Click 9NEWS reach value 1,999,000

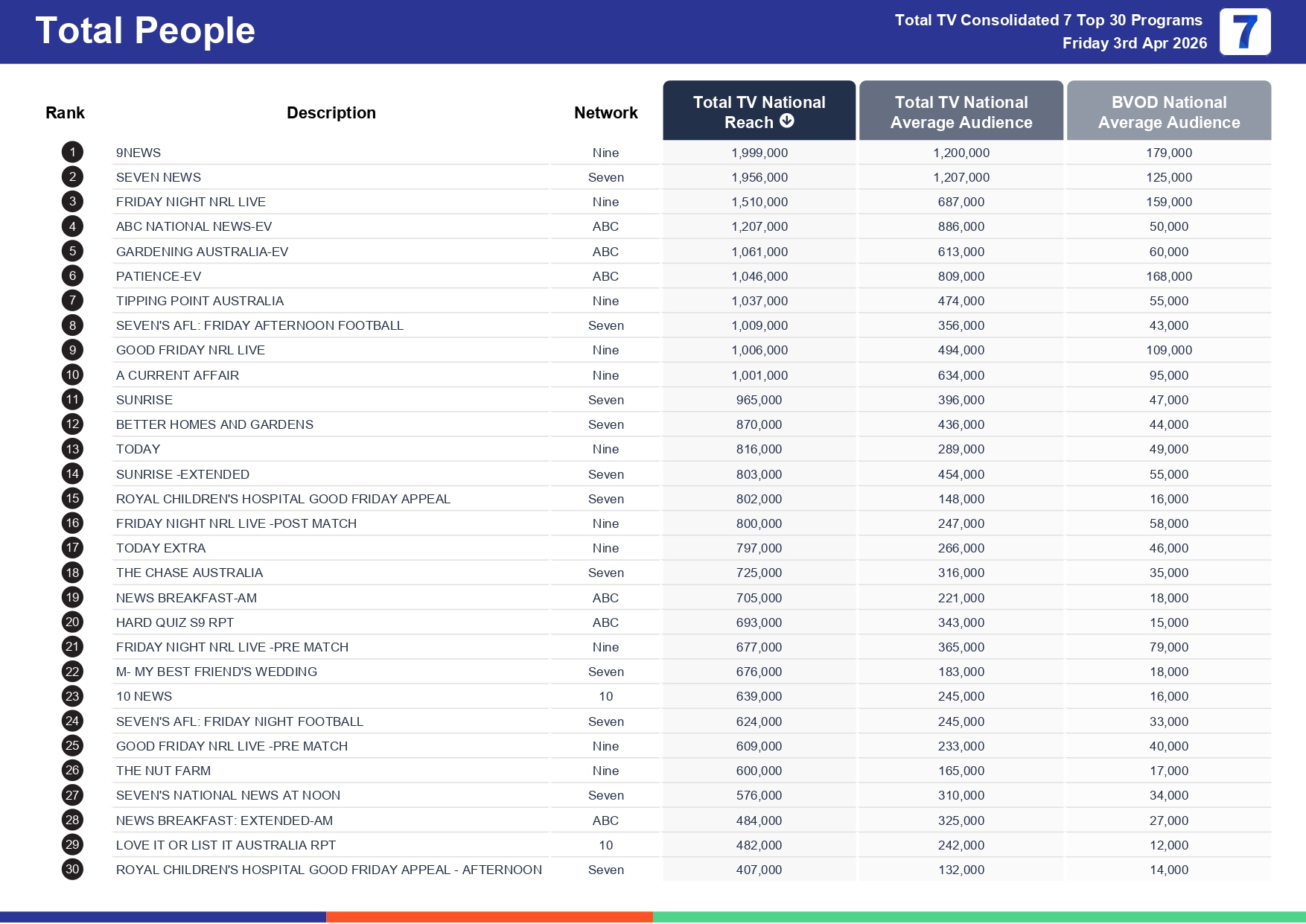tap(759, 153)
